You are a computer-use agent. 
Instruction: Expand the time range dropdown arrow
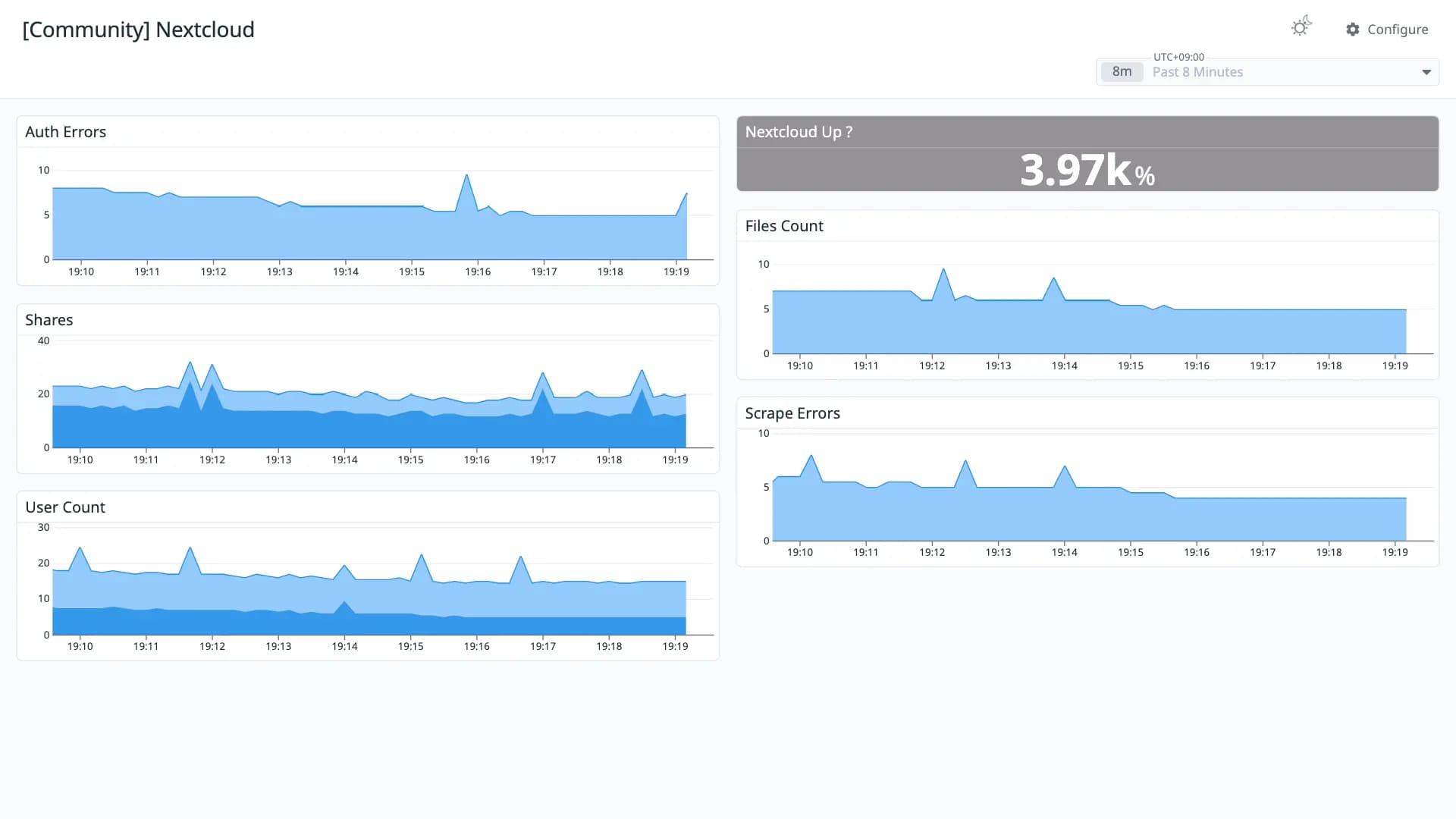point(1426,72)
